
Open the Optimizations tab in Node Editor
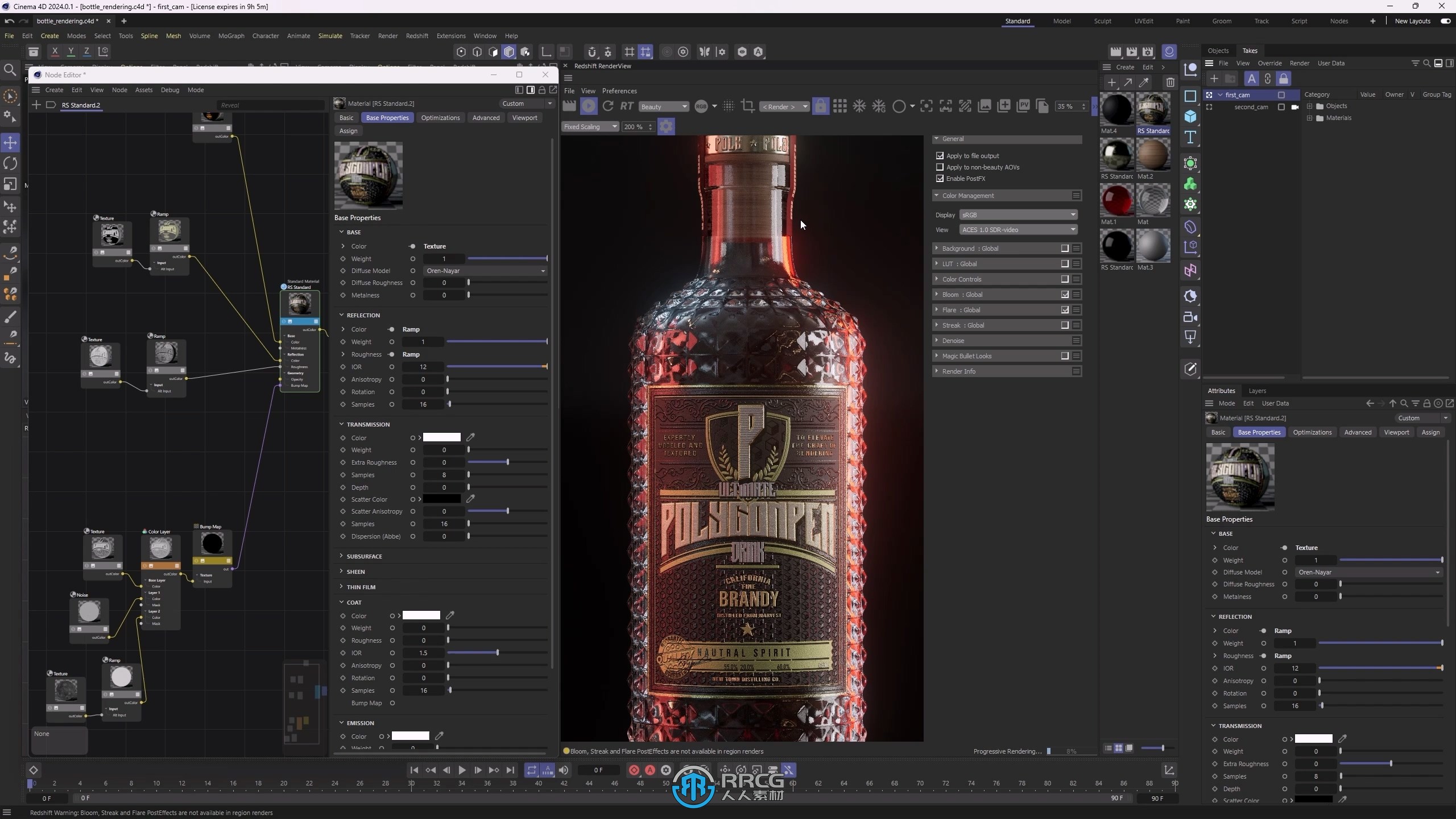point(440,118)
